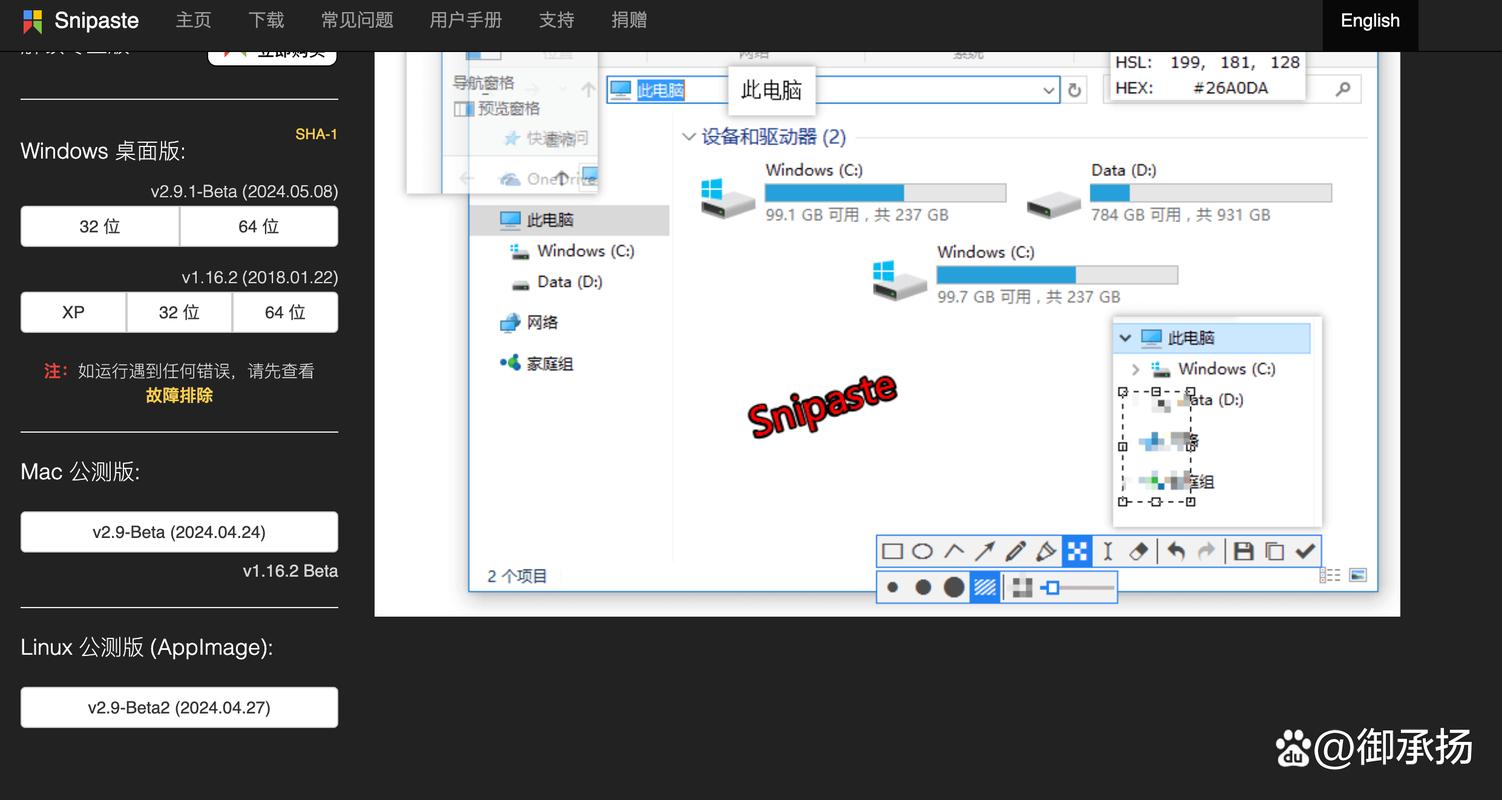Select the Pencil tool in Snipaste toolbar
Screen dimensions: 1502x800
[1015, 551]
